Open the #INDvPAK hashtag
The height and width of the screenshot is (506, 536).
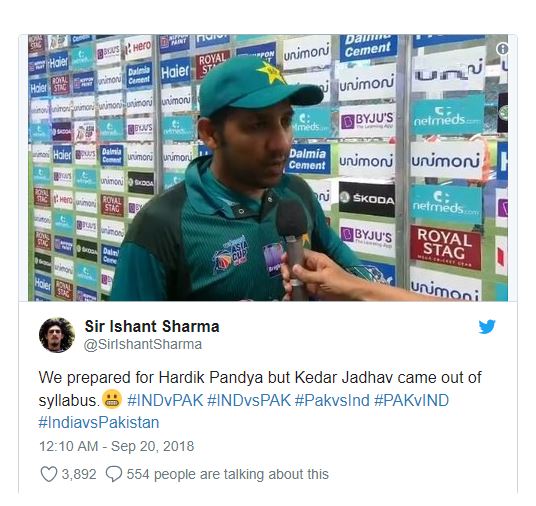point(165,400)
